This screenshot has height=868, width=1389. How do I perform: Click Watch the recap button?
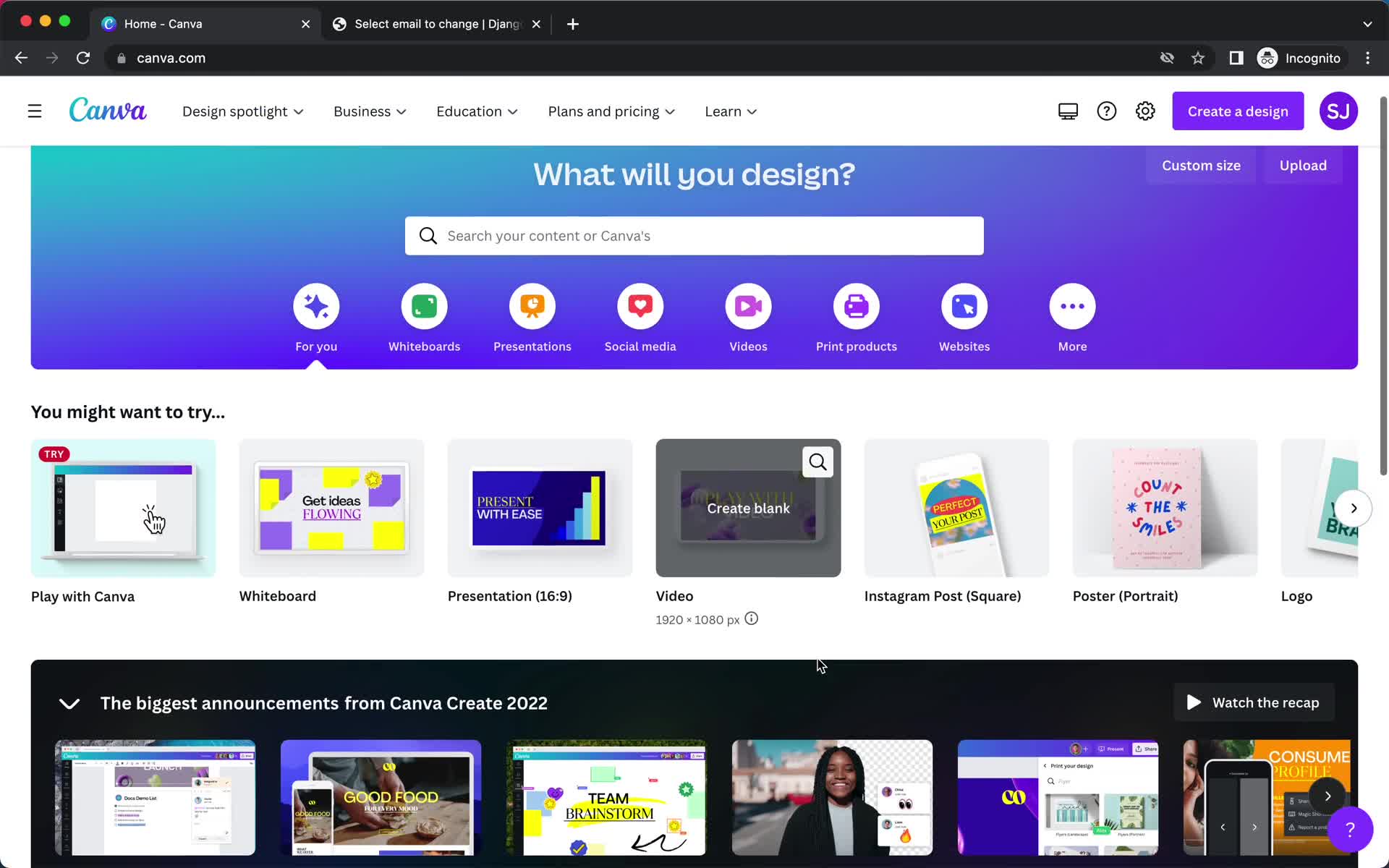tap(1254, 702)
